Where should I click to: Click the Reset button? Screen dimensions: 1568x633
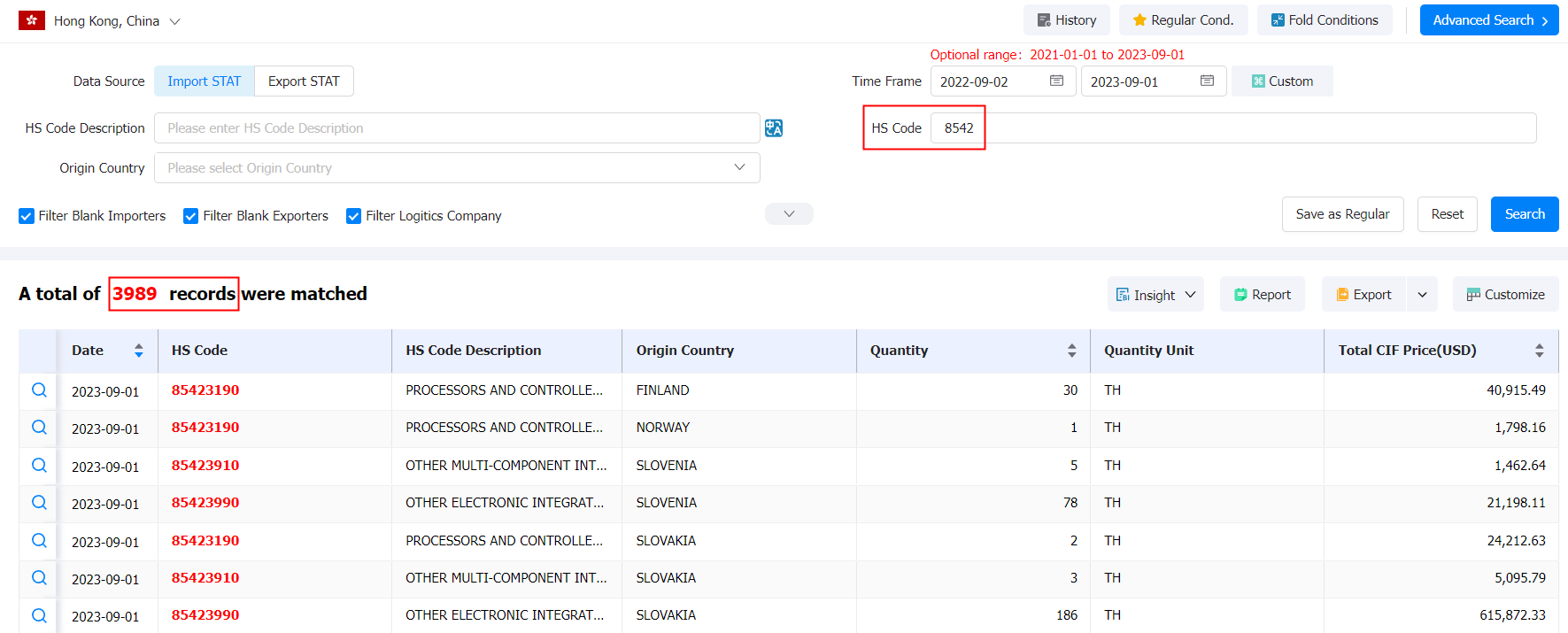tap(1447, 214)
